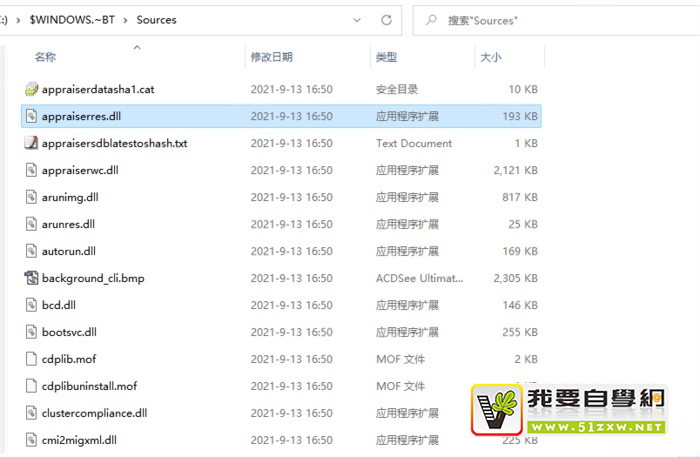This screenshot has height=457, width=700.
Task: Click the bcd.dll file icon
Action: coord(31,304)
